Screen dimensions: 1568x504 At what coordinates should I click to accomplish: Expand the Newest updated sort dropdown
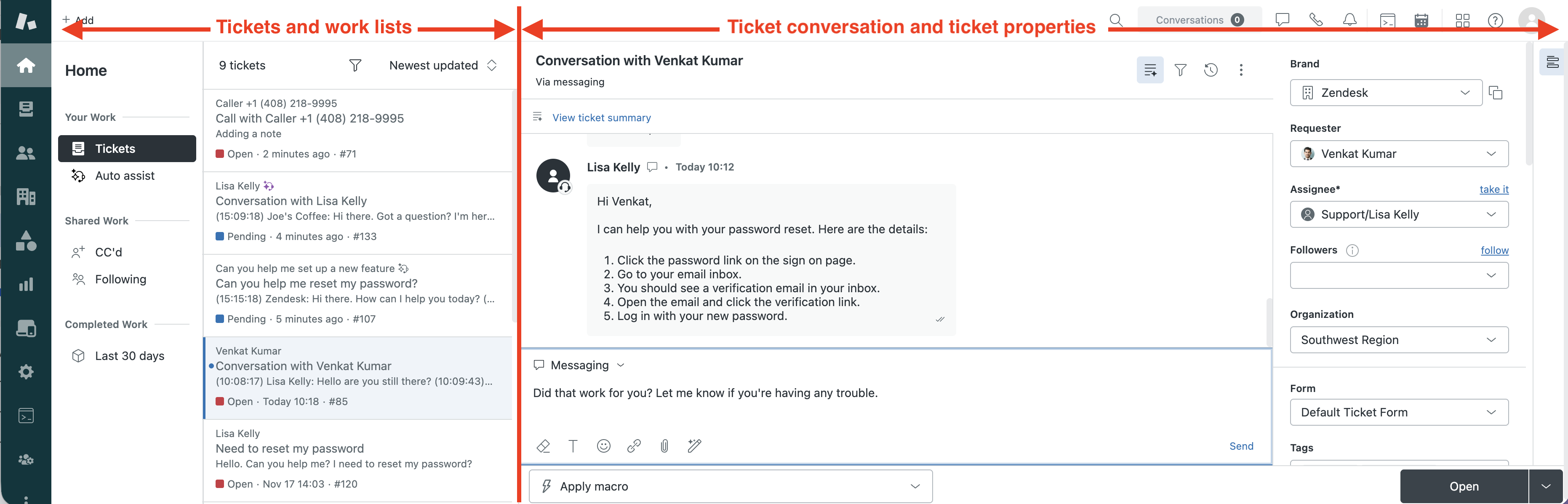pyautogui.click(x=443, y=65)
